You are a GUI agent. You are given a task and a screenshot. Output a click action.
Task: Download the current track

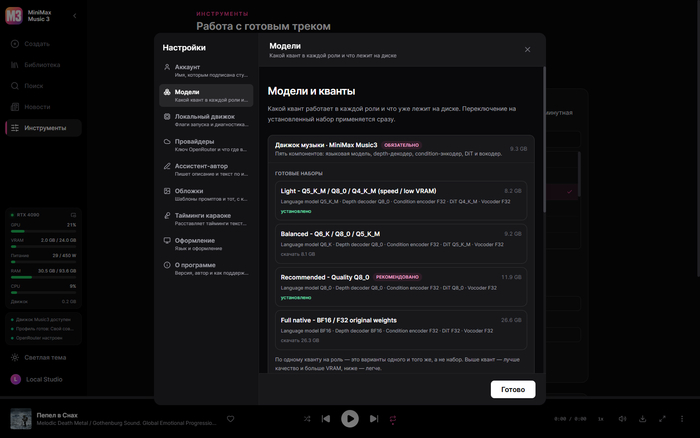pyautogui.click(x=642, y=419)
